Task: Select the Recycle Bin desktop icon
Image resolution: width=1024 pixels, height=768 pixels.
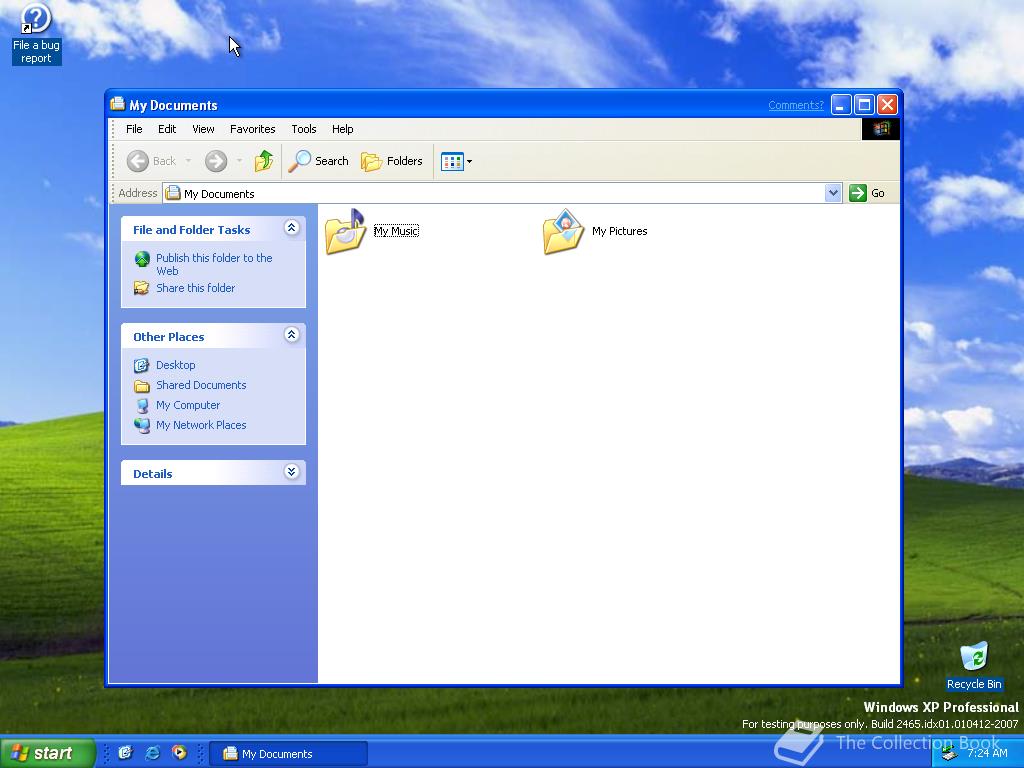Action: (974, 666)
